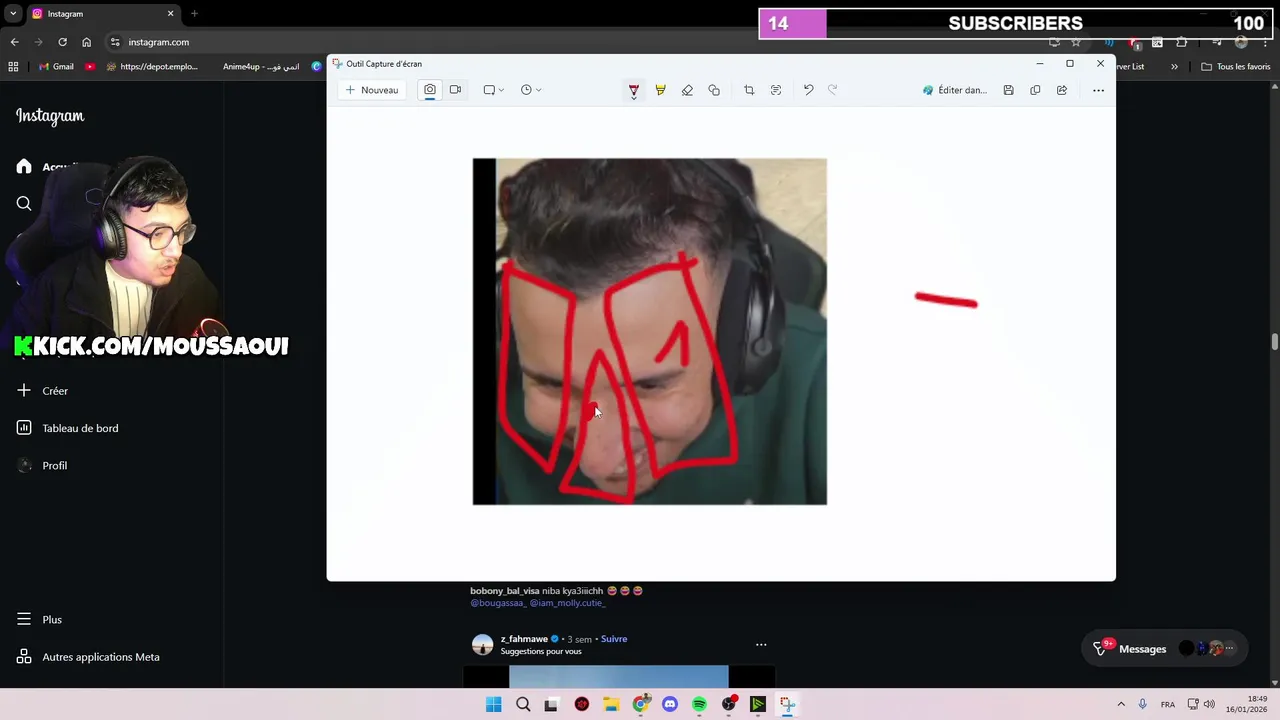Activate the crop image tool
Image resolution: width=1280 pixels, height=720 pixels.
[x=749, y=90]
